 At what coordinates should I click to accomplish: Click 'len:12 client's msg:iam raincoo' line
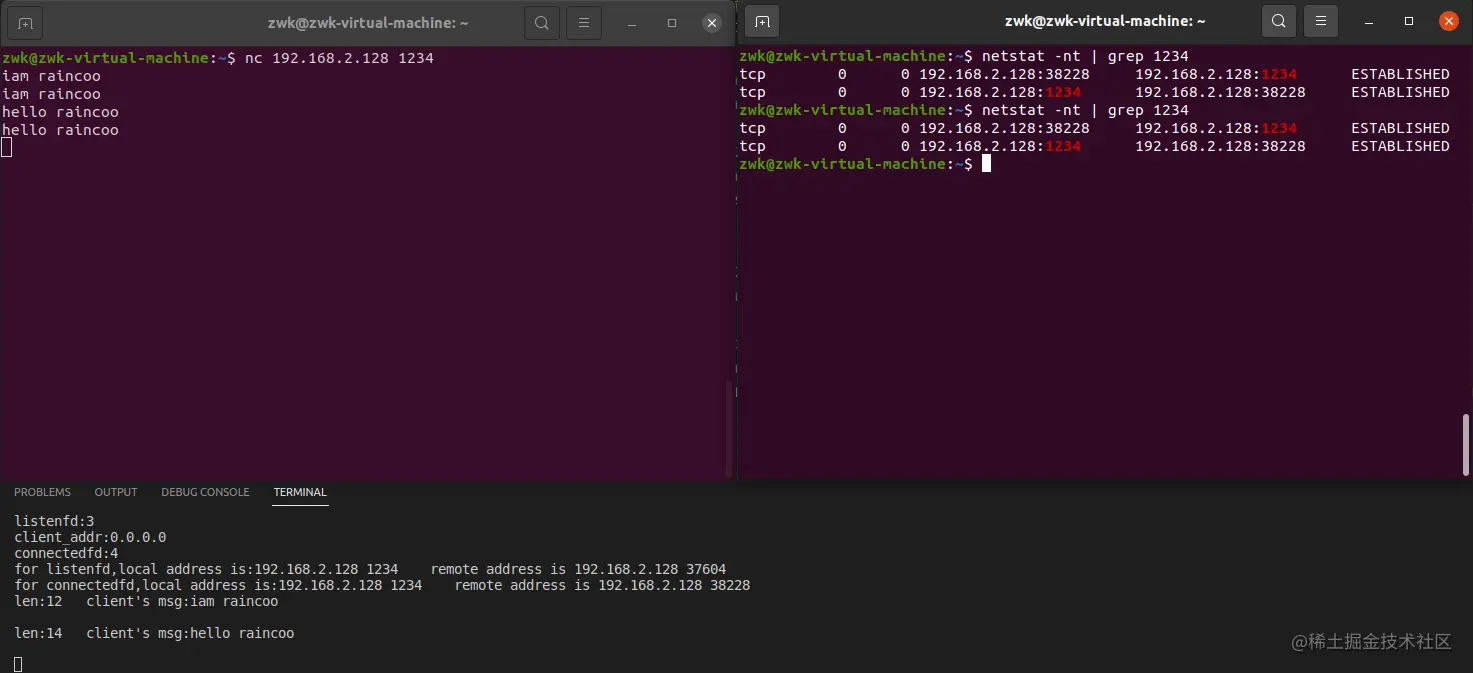click(146, 602)
